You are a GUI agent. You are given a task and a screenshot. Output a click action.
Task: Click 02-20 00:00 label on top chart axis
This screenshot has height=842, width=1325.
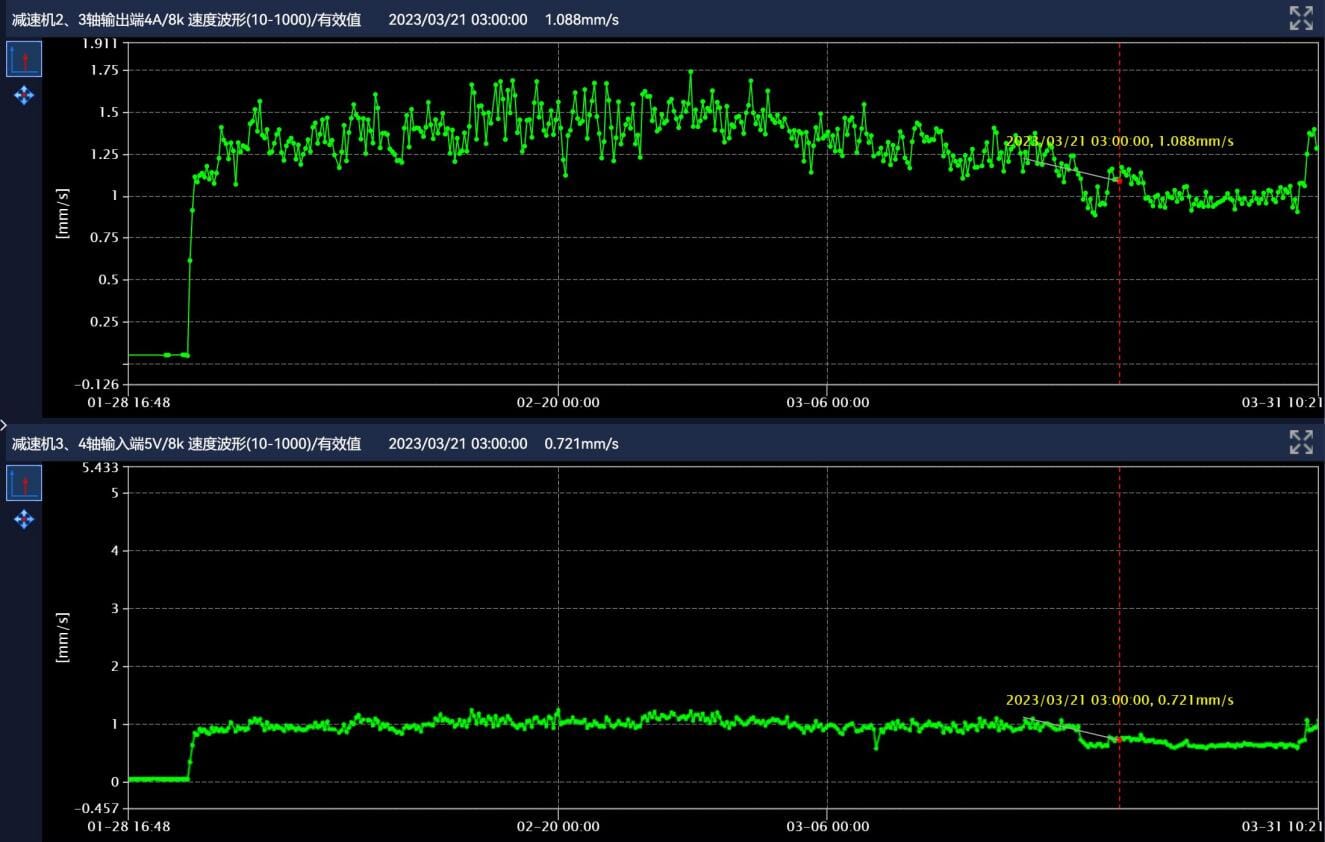click(x=558, y=402)
